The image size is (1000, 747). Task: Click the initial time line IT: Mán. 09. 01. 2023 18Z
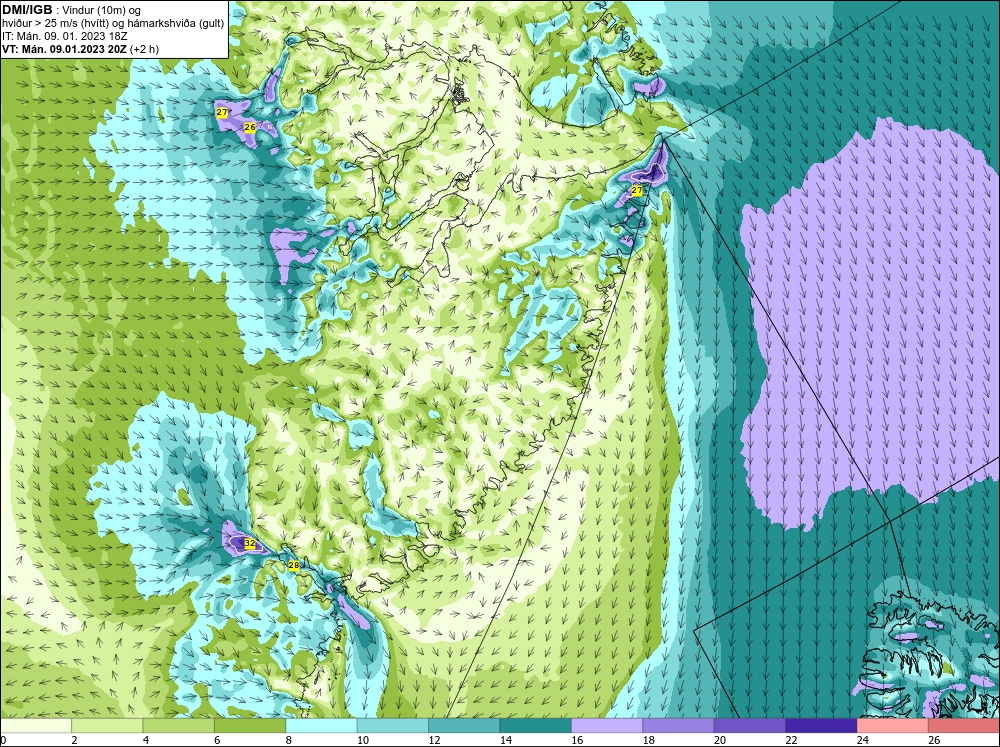coord(64,36)
